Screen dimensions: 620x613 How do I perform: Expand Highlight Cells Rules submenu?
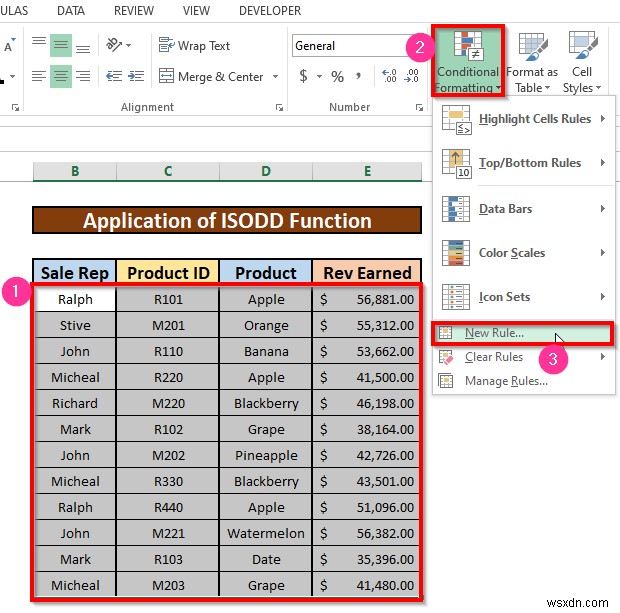(x=524, y=119)
